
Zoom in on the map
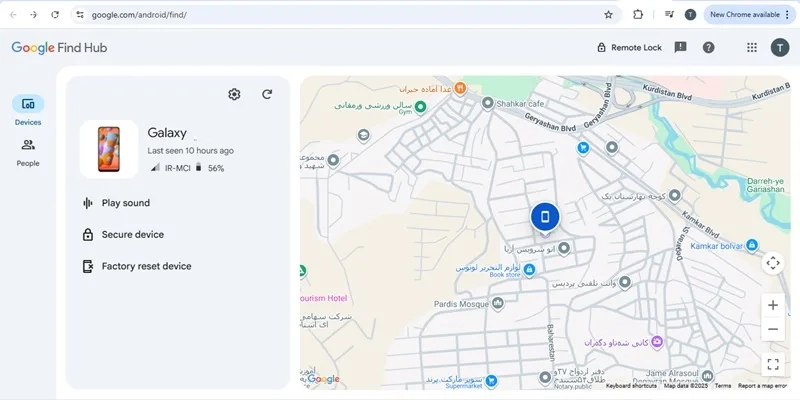coord(772,305)
